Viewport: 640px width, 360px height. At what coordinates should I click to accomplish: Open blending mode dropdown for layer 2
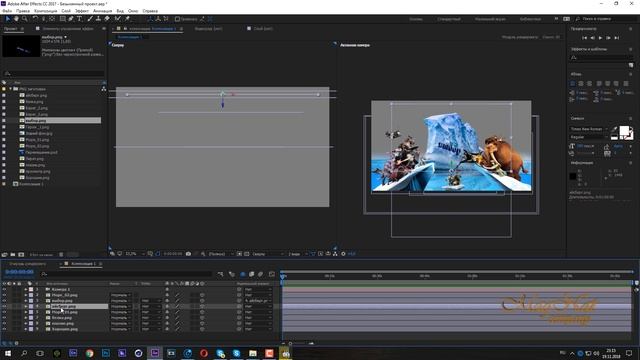pos(120,295)
